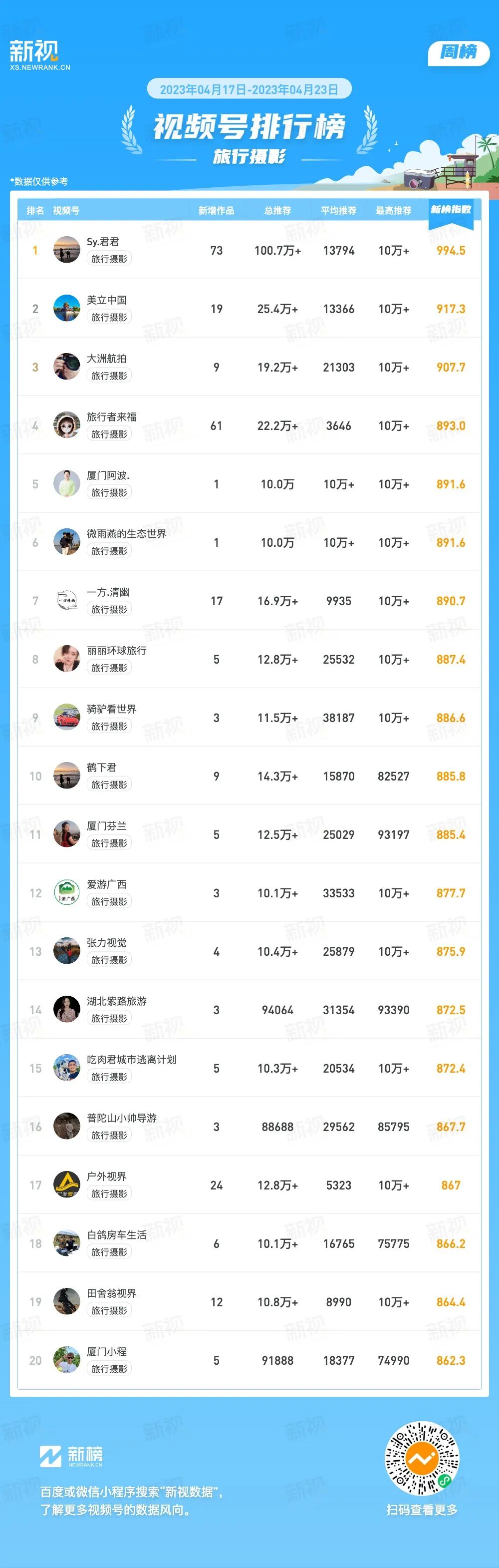This screenshot has width=499, height=1568.
Task: Click the QR code at bottom right
Action: coord(422,1459)
